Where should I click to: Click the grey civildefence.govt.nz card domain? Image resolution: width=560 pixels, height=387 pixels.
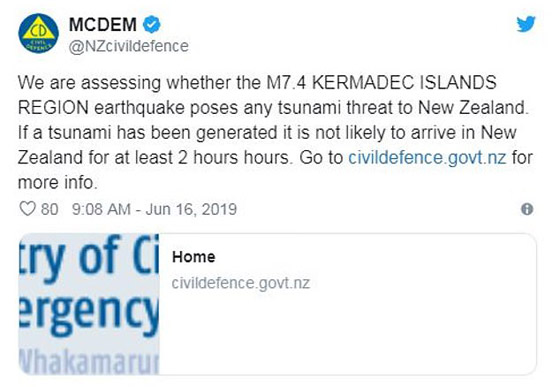(x=241, y=283)
